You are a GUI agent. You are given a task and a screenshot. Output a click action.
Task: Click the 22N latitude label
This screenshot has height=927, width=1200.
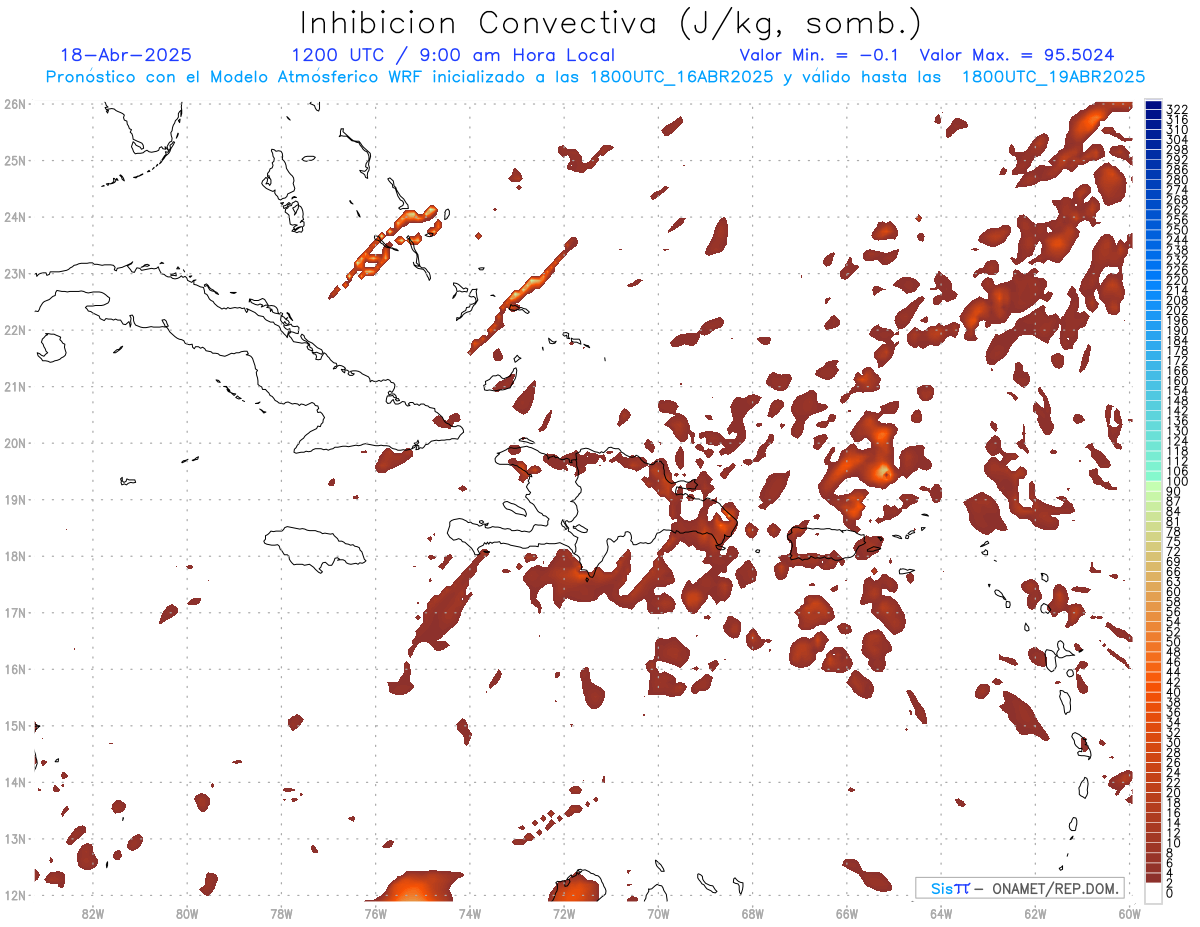pyautogui.click(x=14, y=330)
